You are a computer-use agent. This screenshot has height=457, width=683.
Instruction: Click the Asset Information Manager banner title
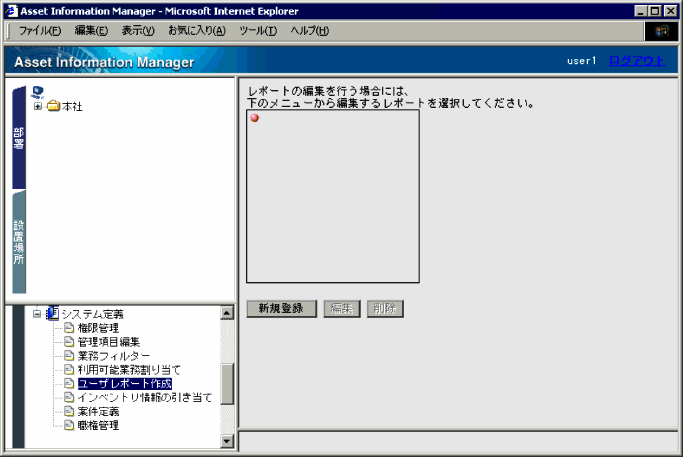pos(104,62)
